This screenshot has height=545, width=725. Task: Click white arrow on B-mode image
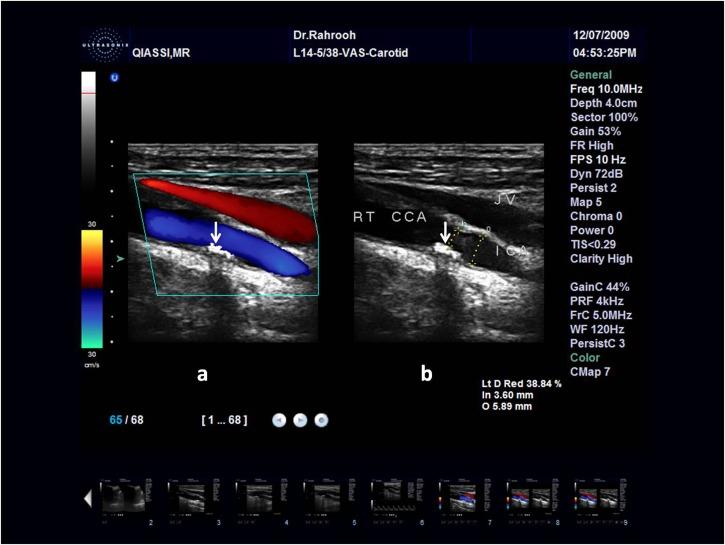click(445, 233)
